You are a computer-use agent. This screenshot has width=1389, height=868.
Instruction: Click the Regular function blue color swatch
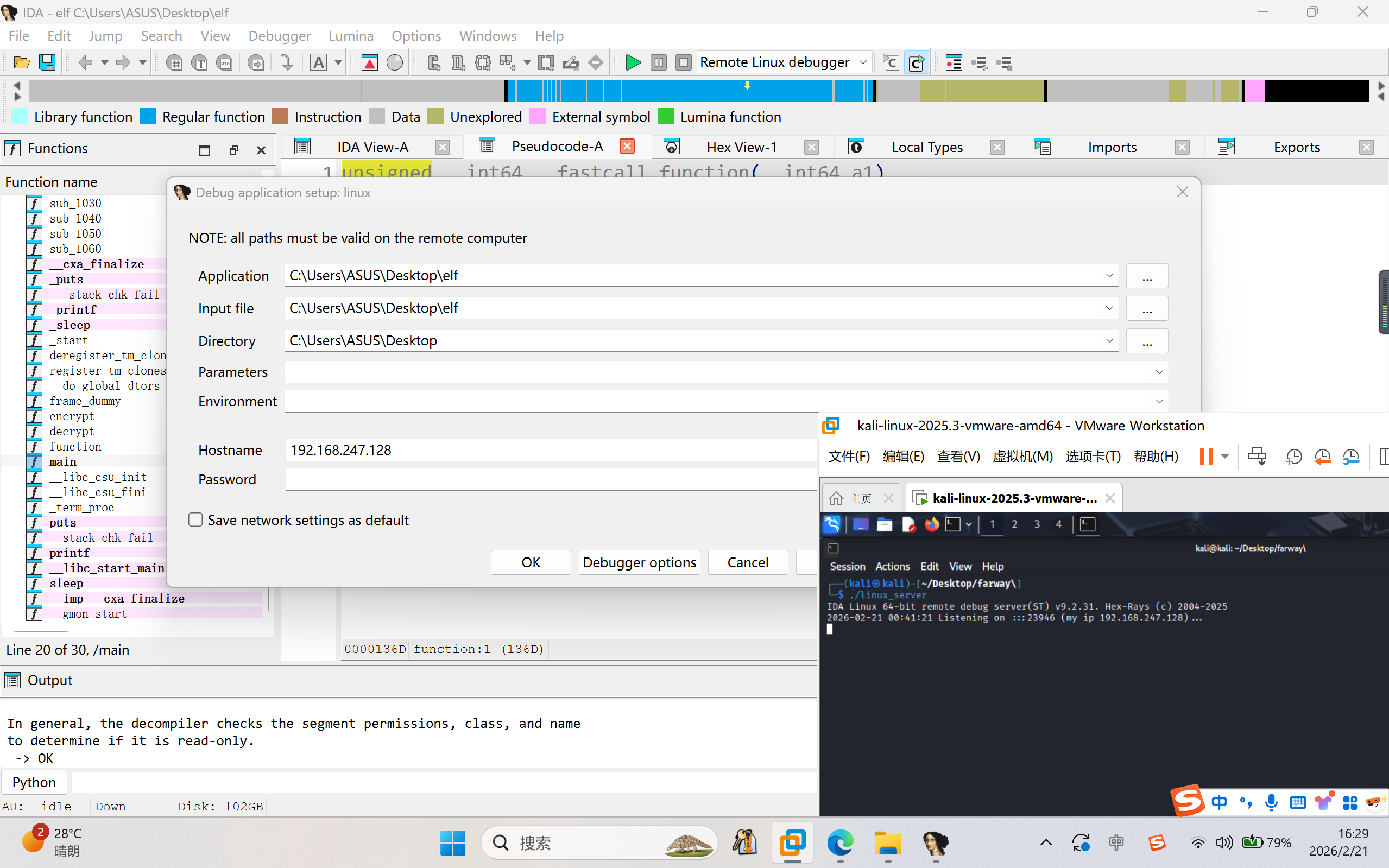click(148, 117)
